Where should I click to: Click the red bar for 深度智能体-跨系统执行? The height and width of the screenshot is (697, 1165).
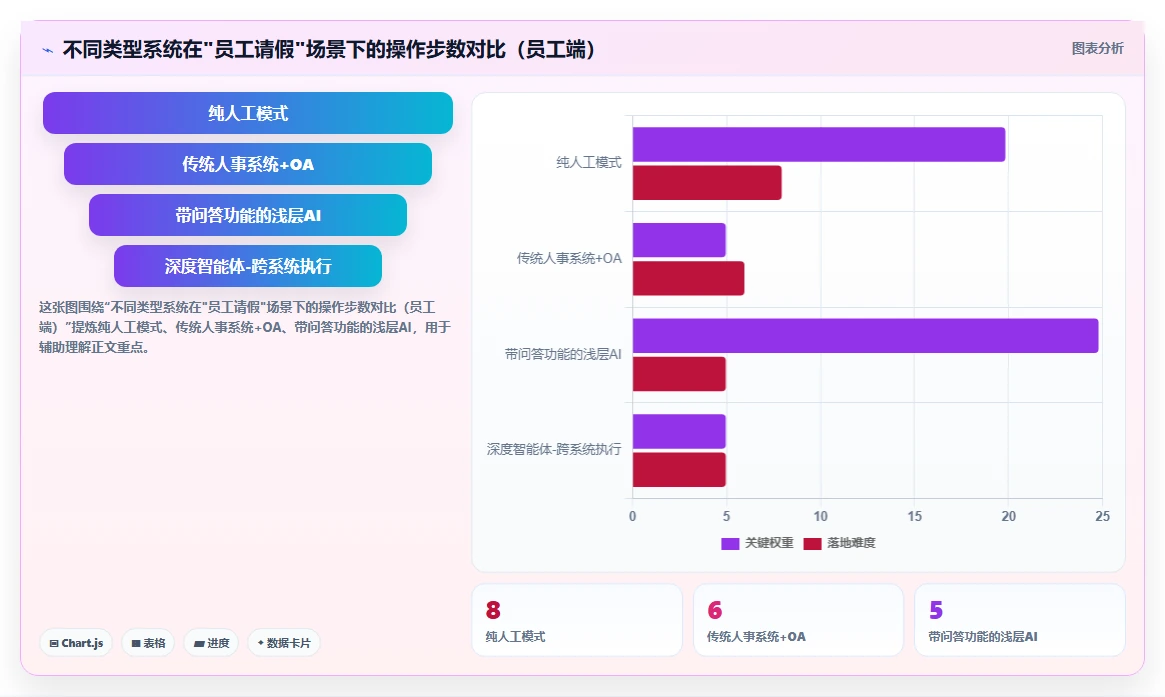(x=679, y=470)
